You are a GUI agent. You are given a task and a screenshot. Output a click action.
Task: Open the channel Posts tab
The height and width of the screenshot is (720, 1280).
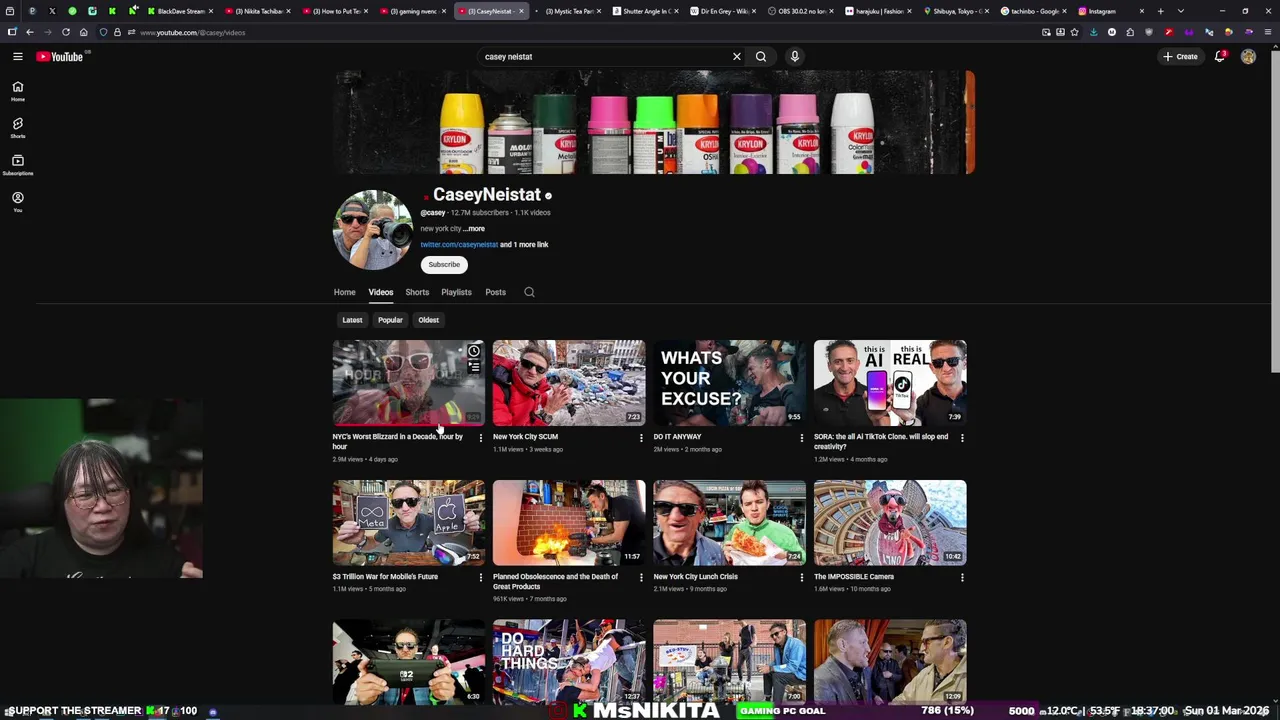pos(495,292)
